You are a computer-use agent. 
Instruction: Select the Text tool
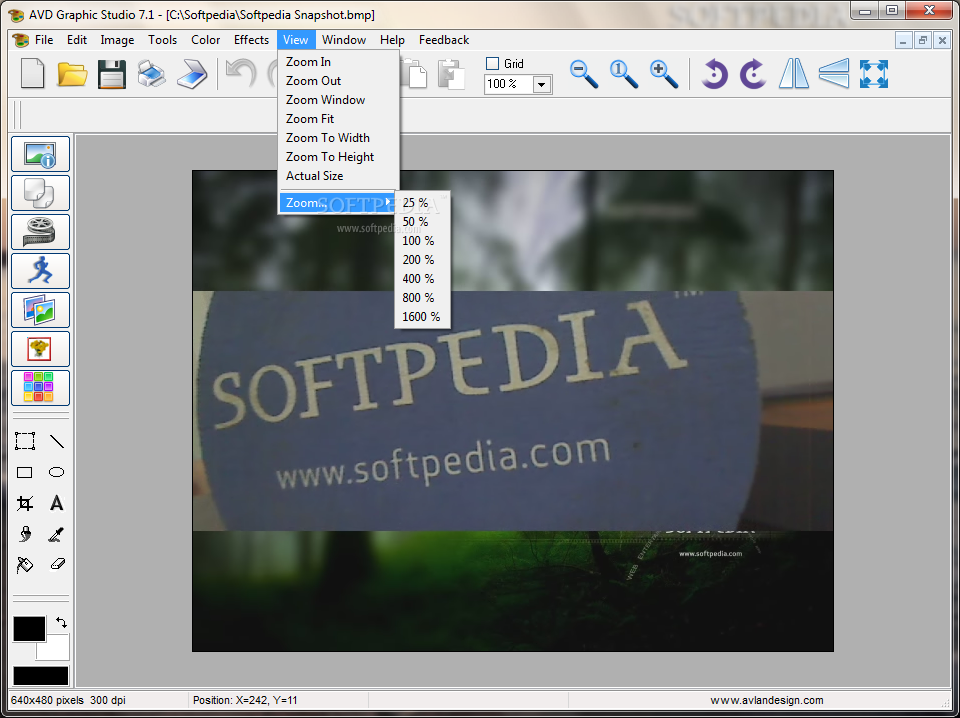click(x=56, y=503)
